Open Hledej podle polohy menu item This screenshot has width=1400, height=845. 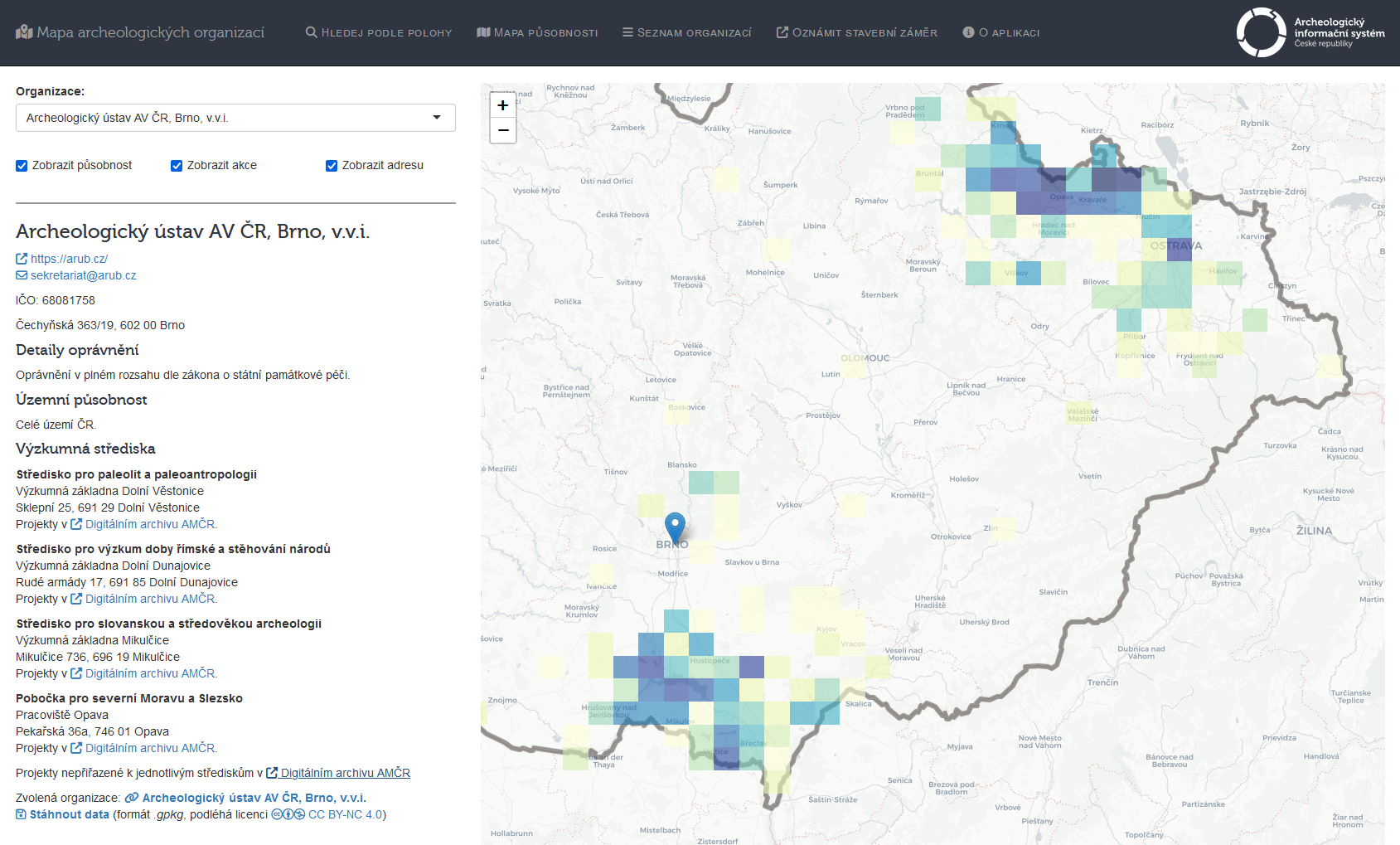[379, 33]
